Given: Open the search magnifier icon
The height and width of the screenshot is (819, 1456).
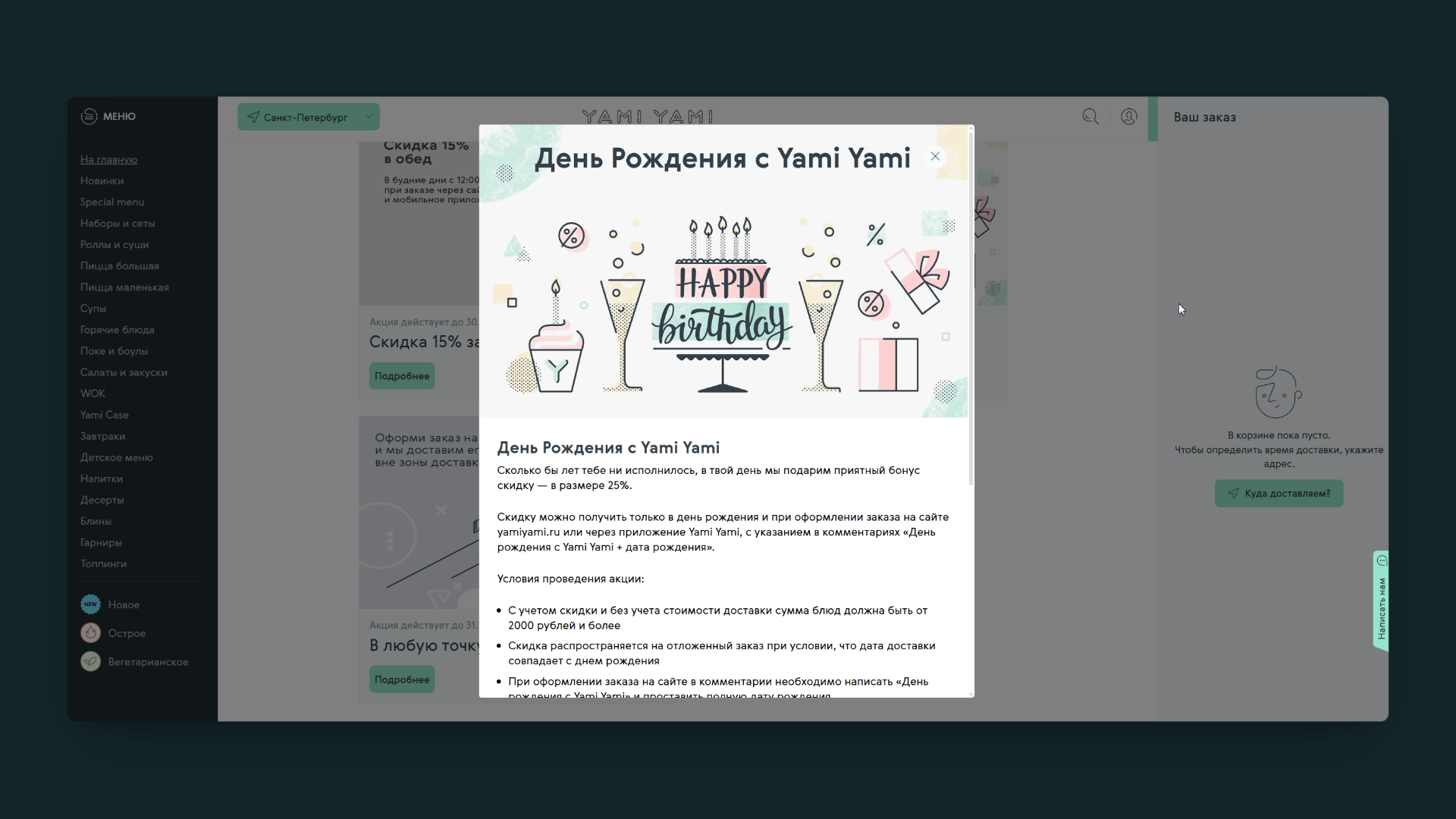Looking at the screenshot, I should (1090, 116).
